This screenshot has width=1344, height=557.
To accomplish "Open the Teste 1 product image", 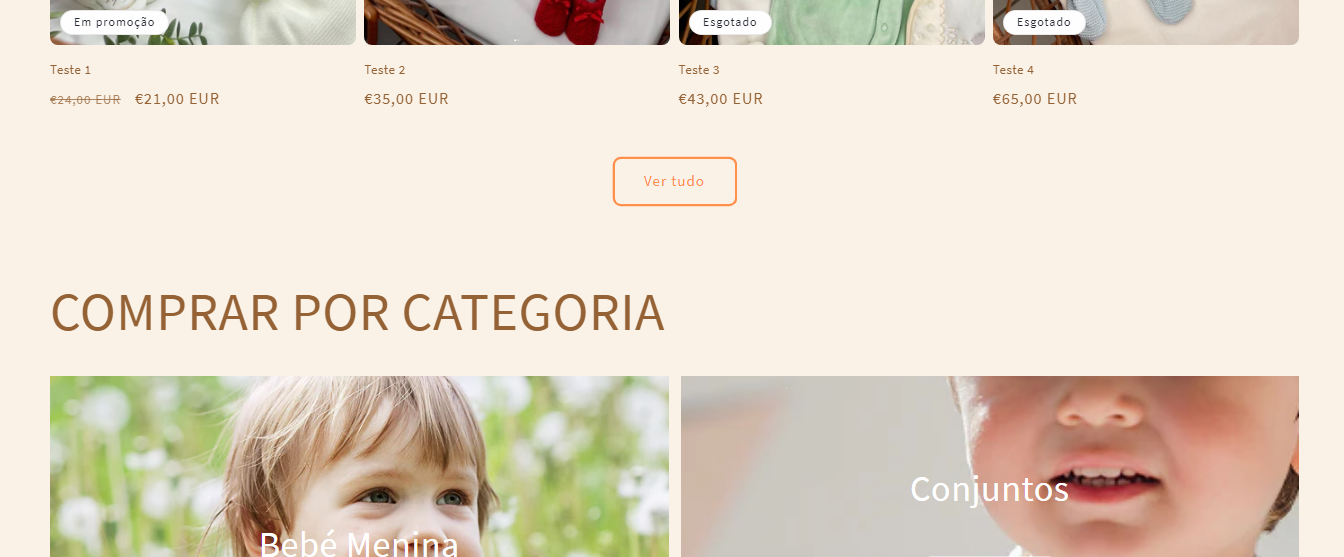I will [203, 22].
